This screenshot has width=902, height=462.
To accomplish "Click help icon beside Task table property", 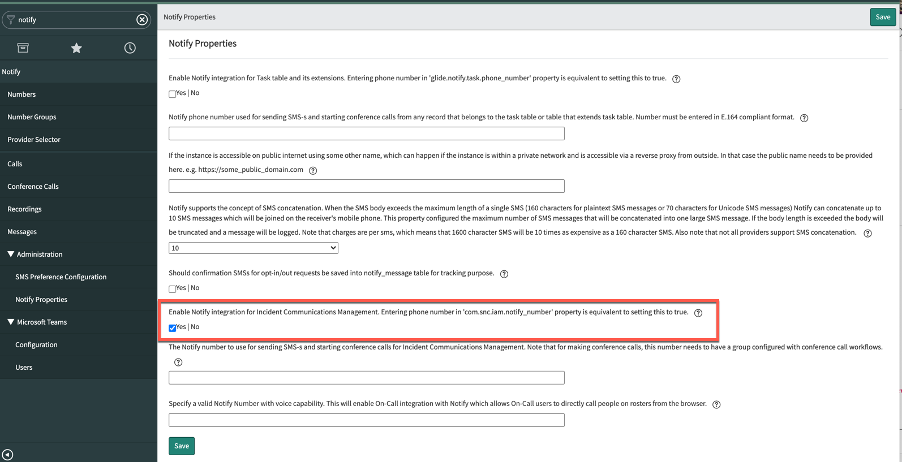I will (676, 79).
